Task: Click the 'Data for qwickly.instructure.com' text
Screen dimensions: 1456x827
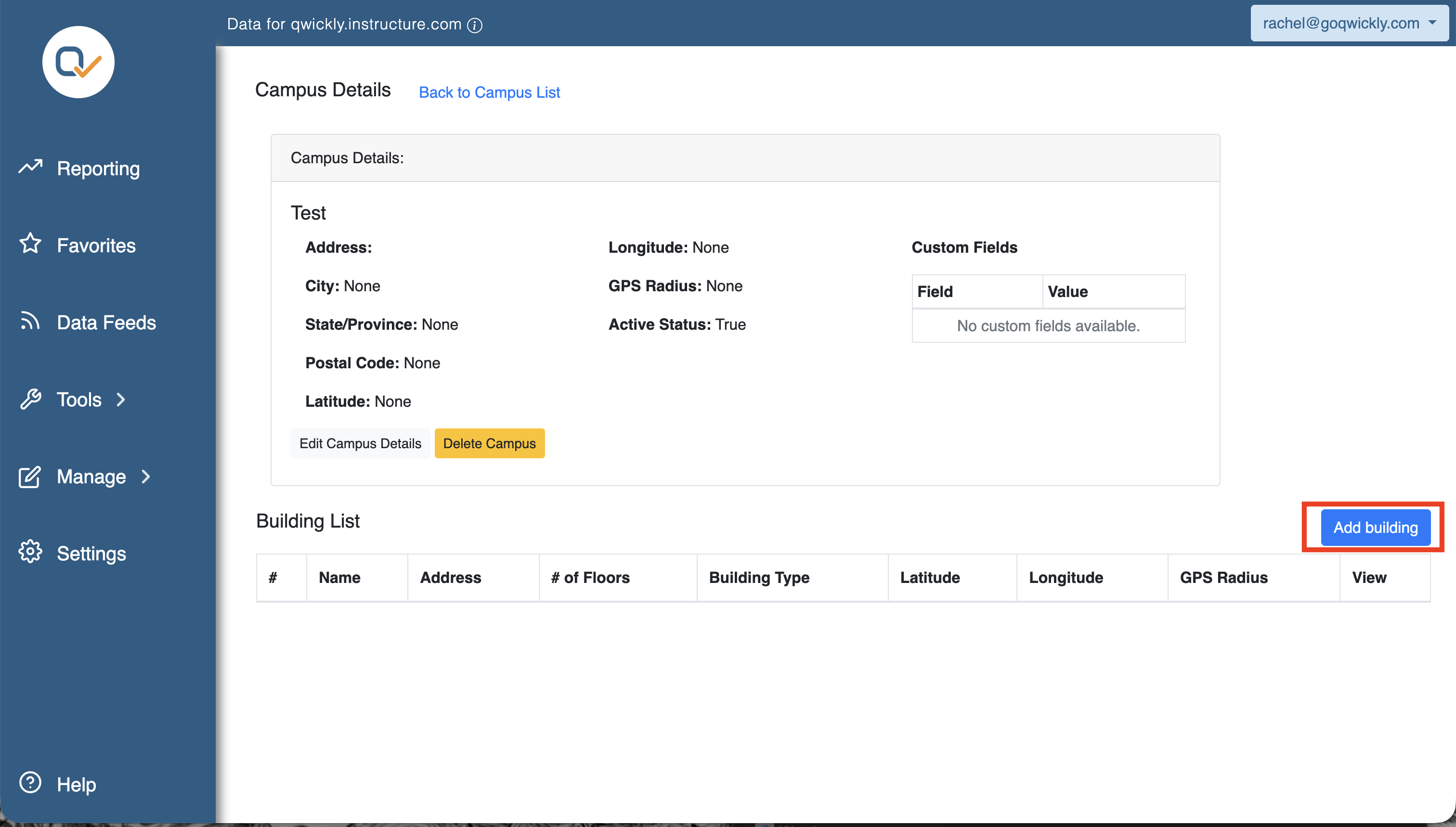Action: [344, 24]
